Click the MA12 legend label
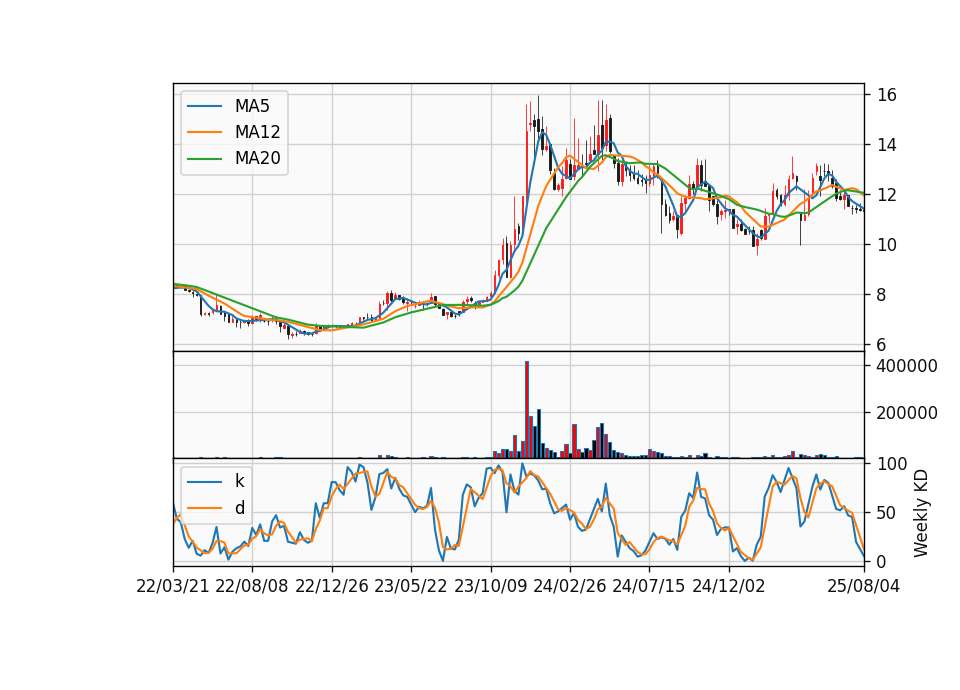The image size is (960, 690). click(x=257, y=132)
